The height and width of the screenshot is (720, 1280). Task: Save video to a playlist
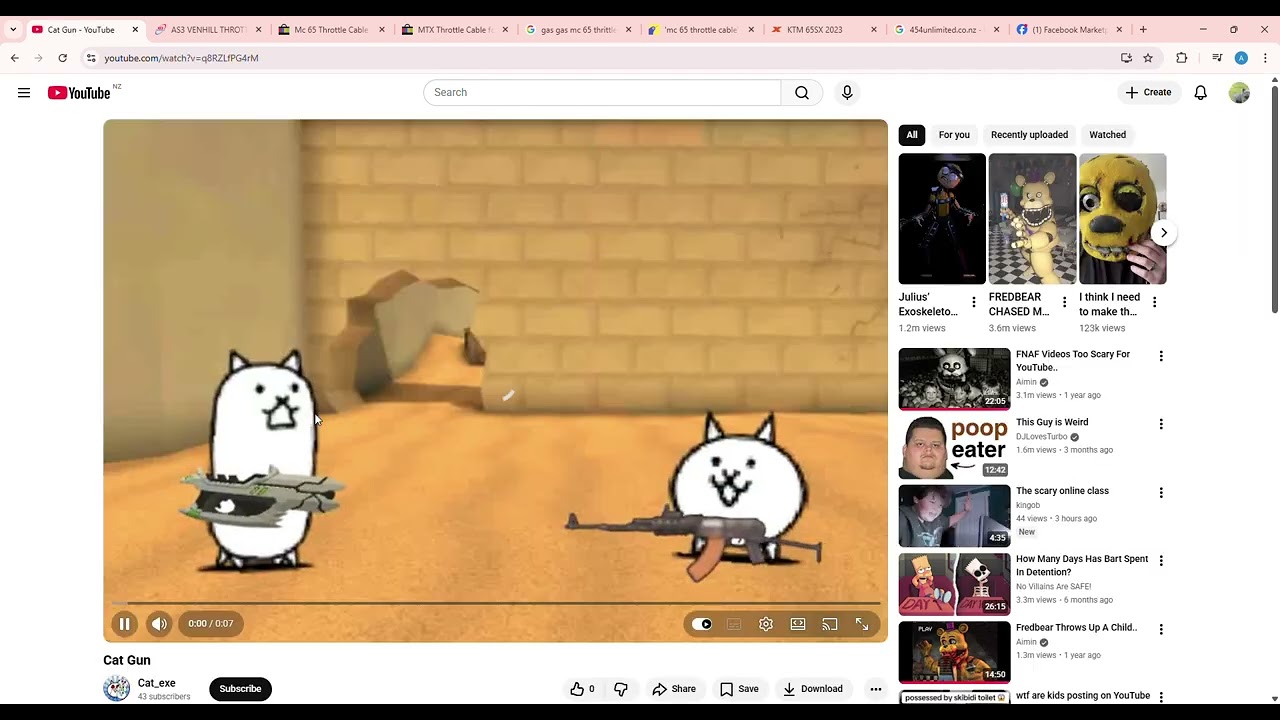point(739,689)
